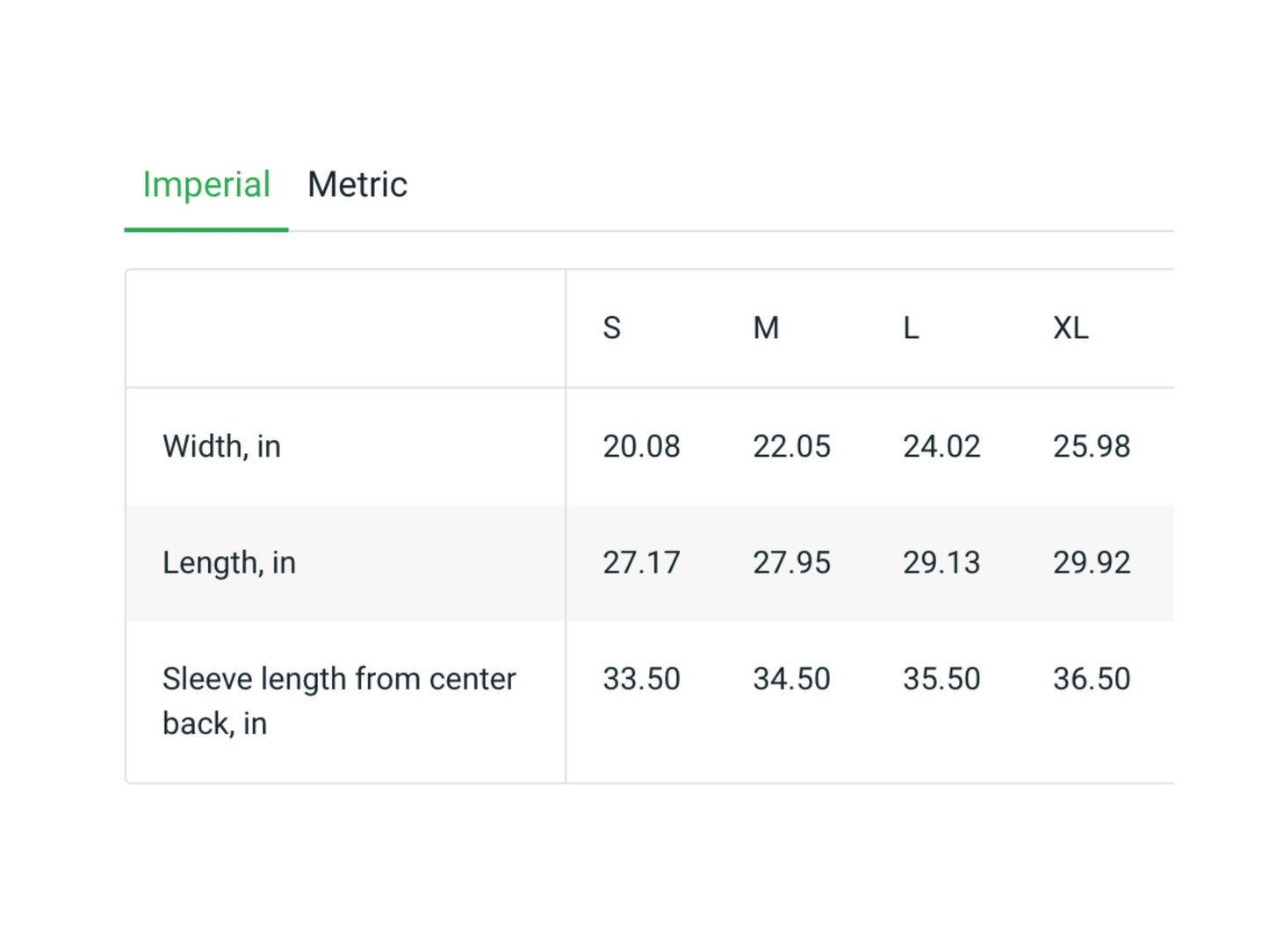
Task: Select the 36.50 sleeve length cell
Action: tap(1092, 679)
